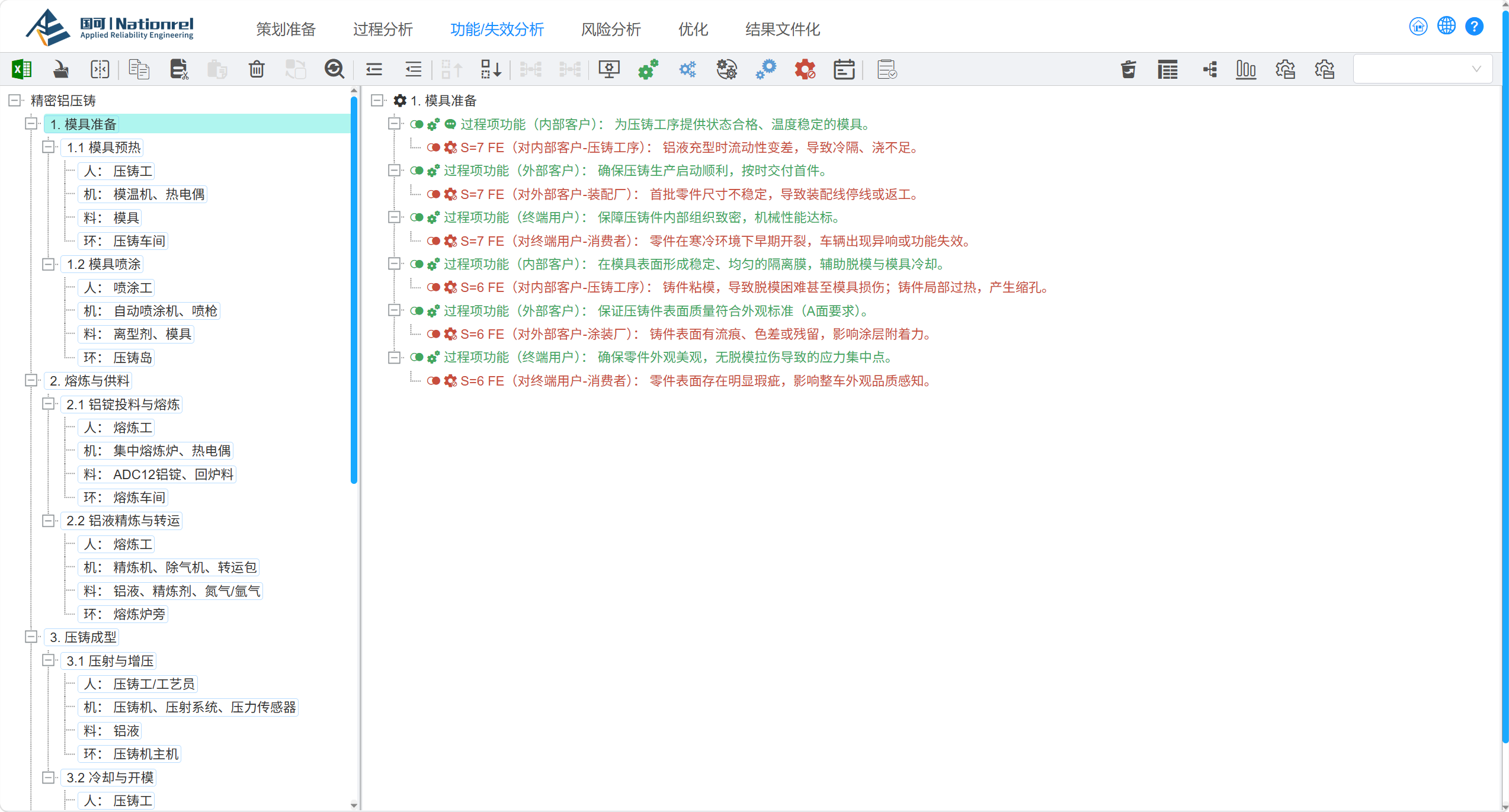Open the 风险分析 tab

click(x=611, y=29)
